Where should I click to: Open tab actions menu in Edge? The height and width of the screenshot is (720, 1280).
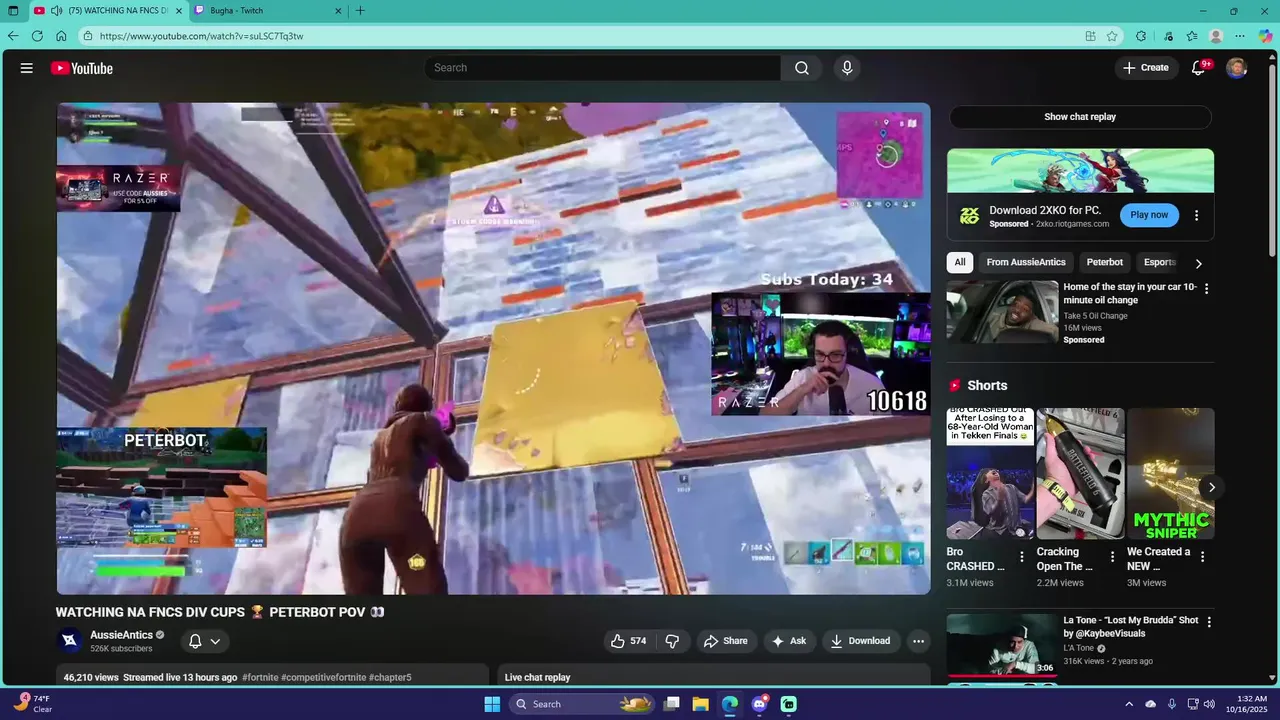click(x=13, y=11)
